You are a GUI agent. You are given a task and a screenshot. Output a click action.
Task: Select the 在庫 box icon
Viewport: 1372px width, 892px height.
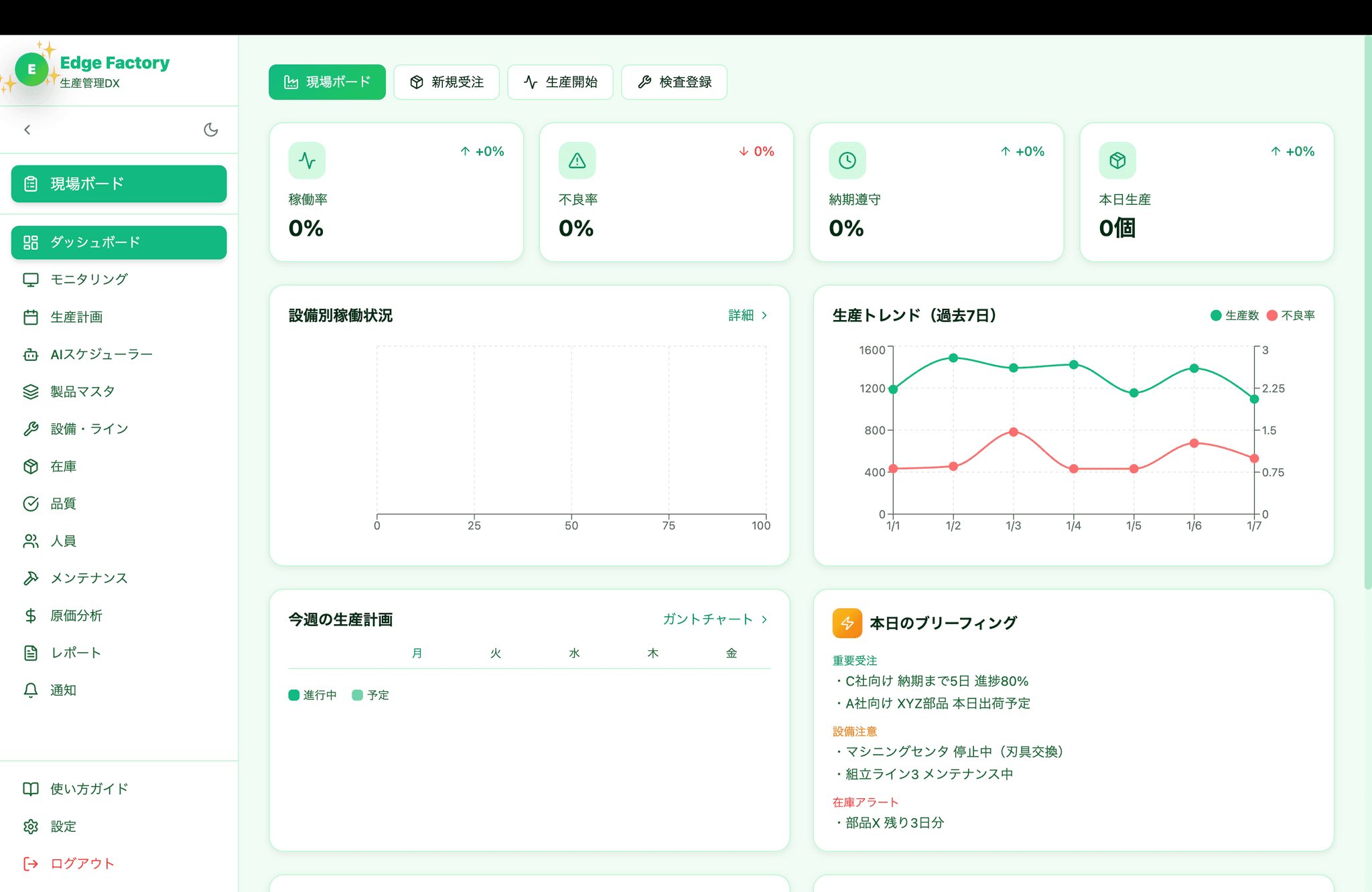coord(31,466)
